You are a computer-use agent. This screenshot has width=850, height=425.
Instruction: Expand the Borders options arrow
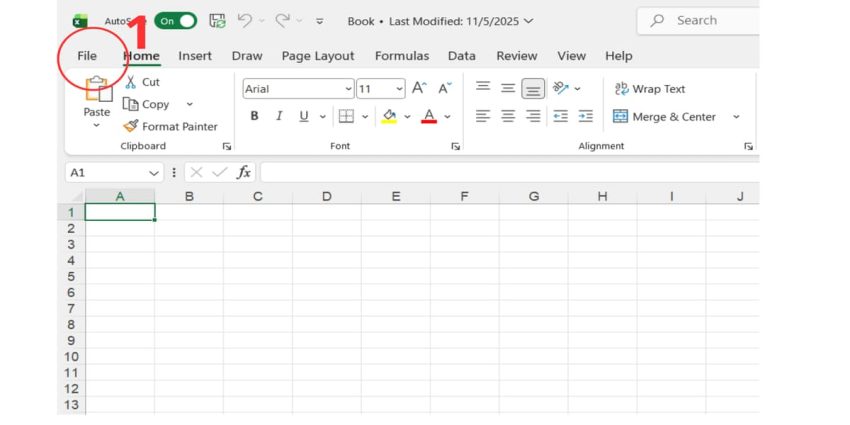365,117
